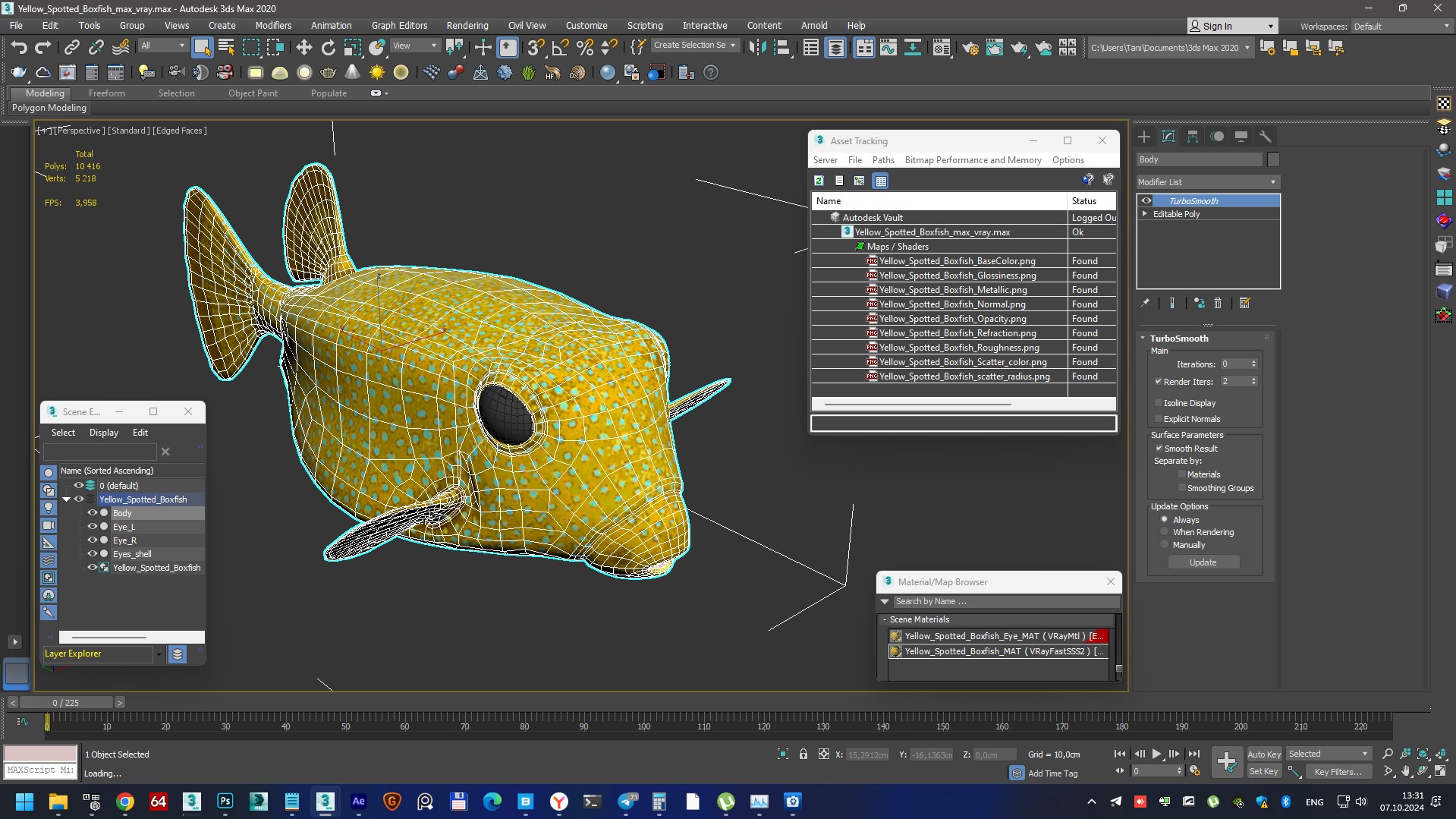Toggle Layer Explorer layers icon button
The height and width of the screenshot is (819, 1456).
[177, 654]
